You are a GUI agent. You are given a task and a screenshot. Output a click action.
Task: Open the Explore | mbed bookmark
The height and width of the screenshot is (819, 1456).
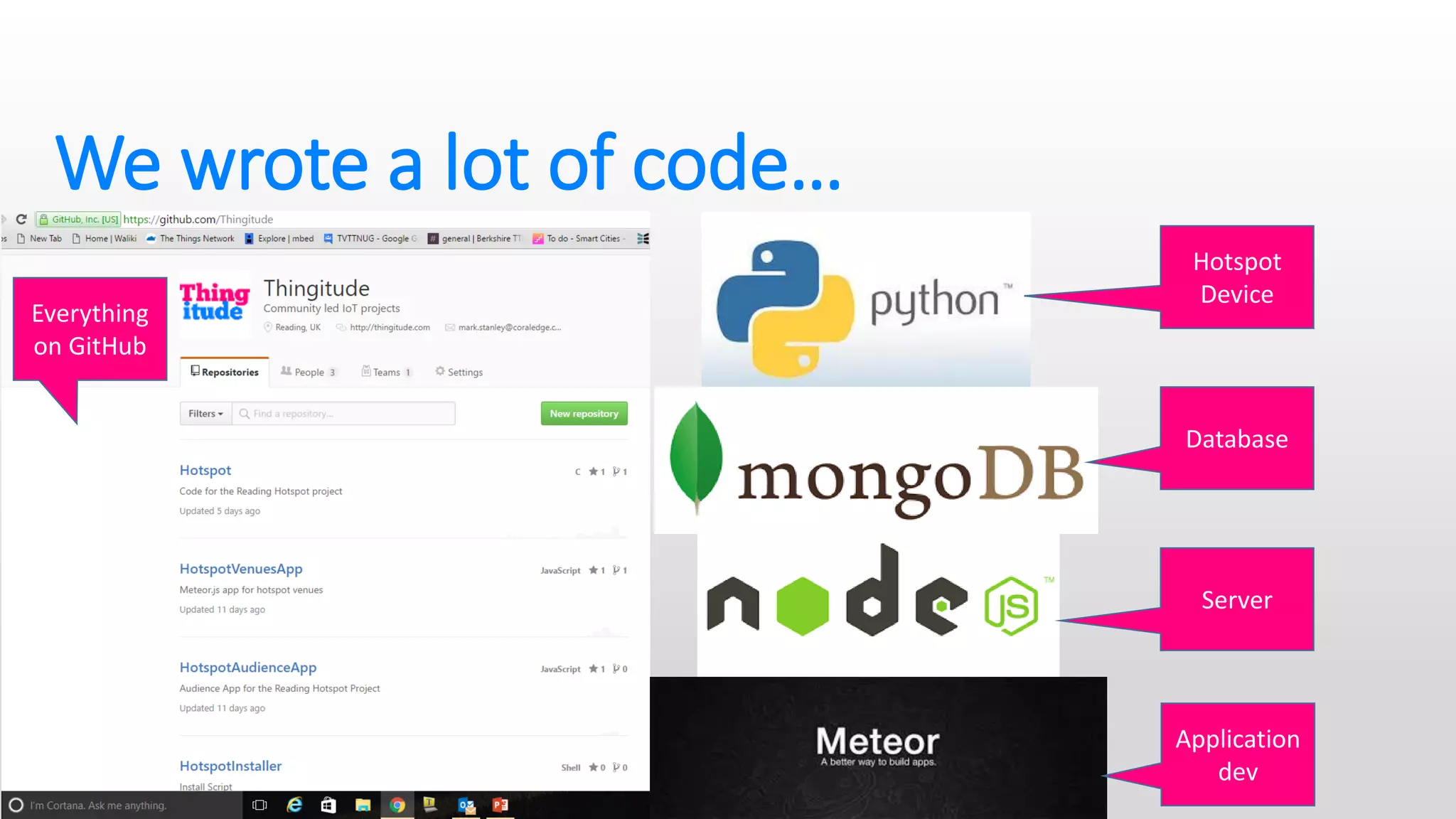coord(279,239)
